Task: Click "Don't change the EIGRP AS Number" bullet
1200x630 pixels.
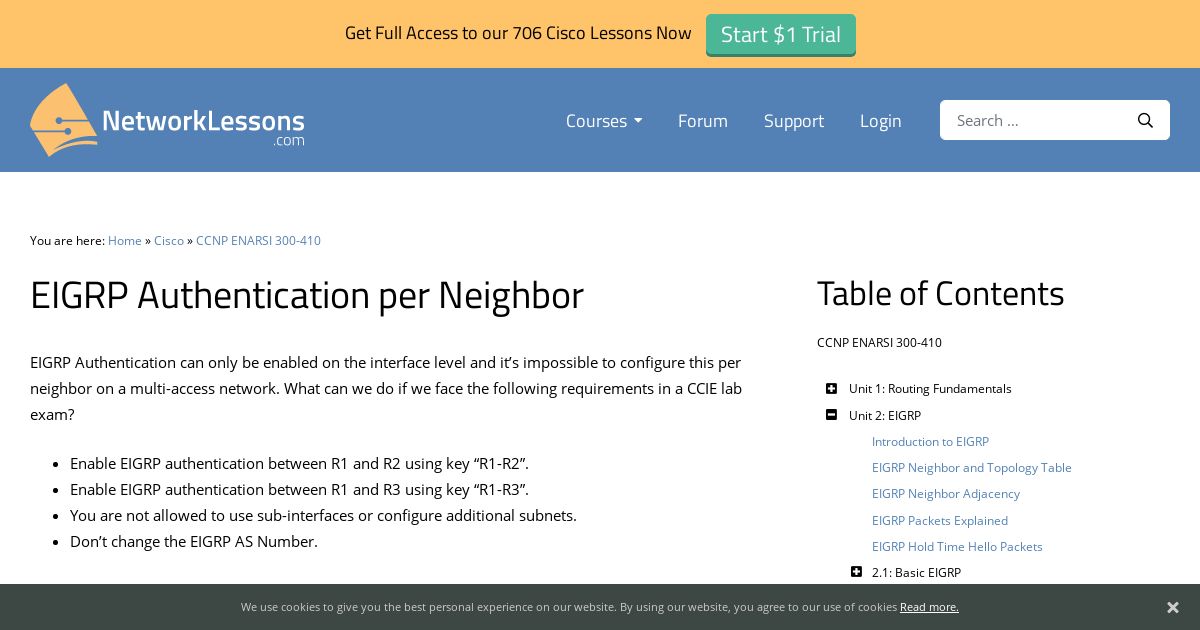Action: click(194, 541)
